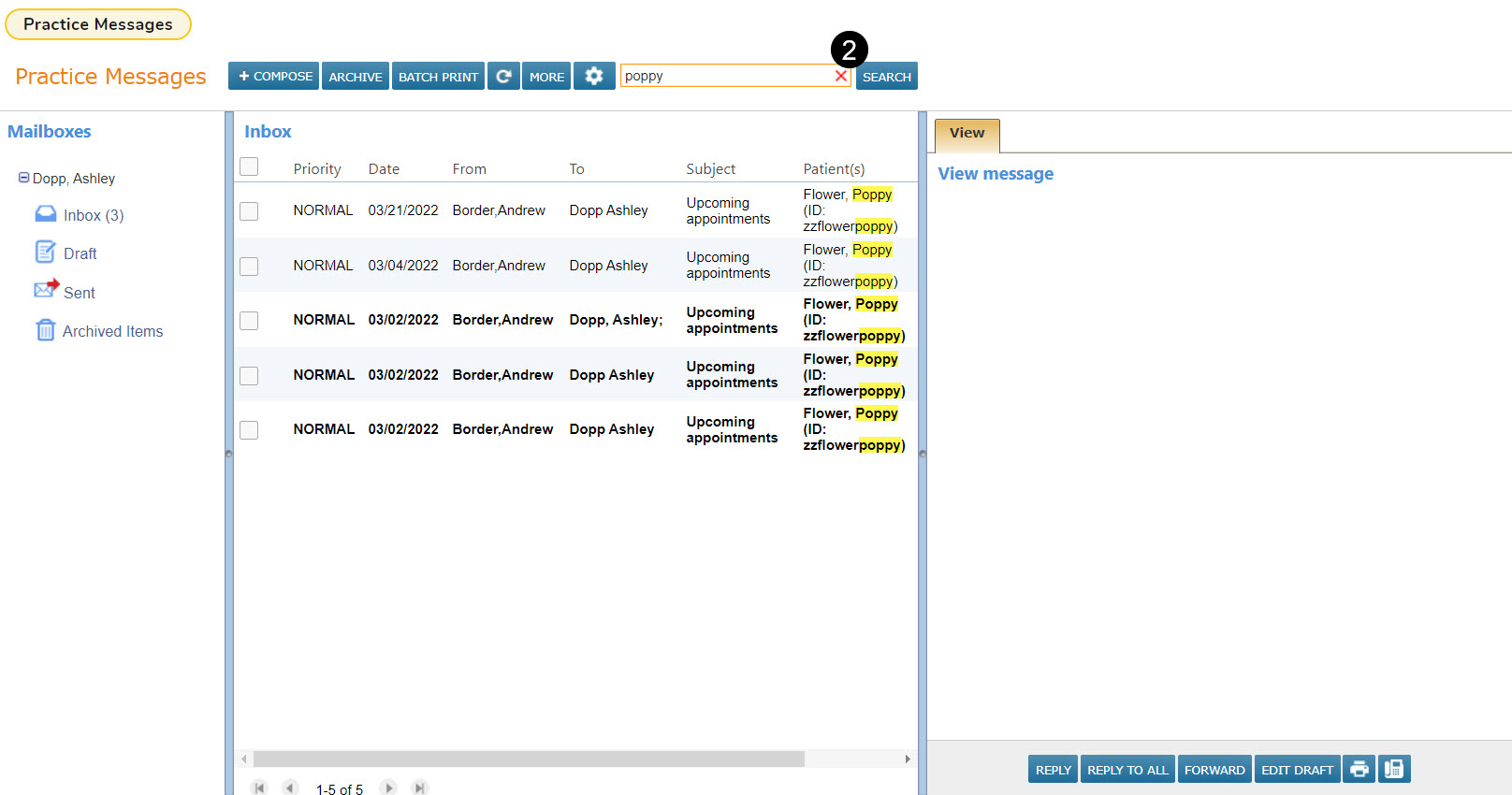Check the 03/21/2022 message checkbox

pyautogui.click(x=249, y=211)
